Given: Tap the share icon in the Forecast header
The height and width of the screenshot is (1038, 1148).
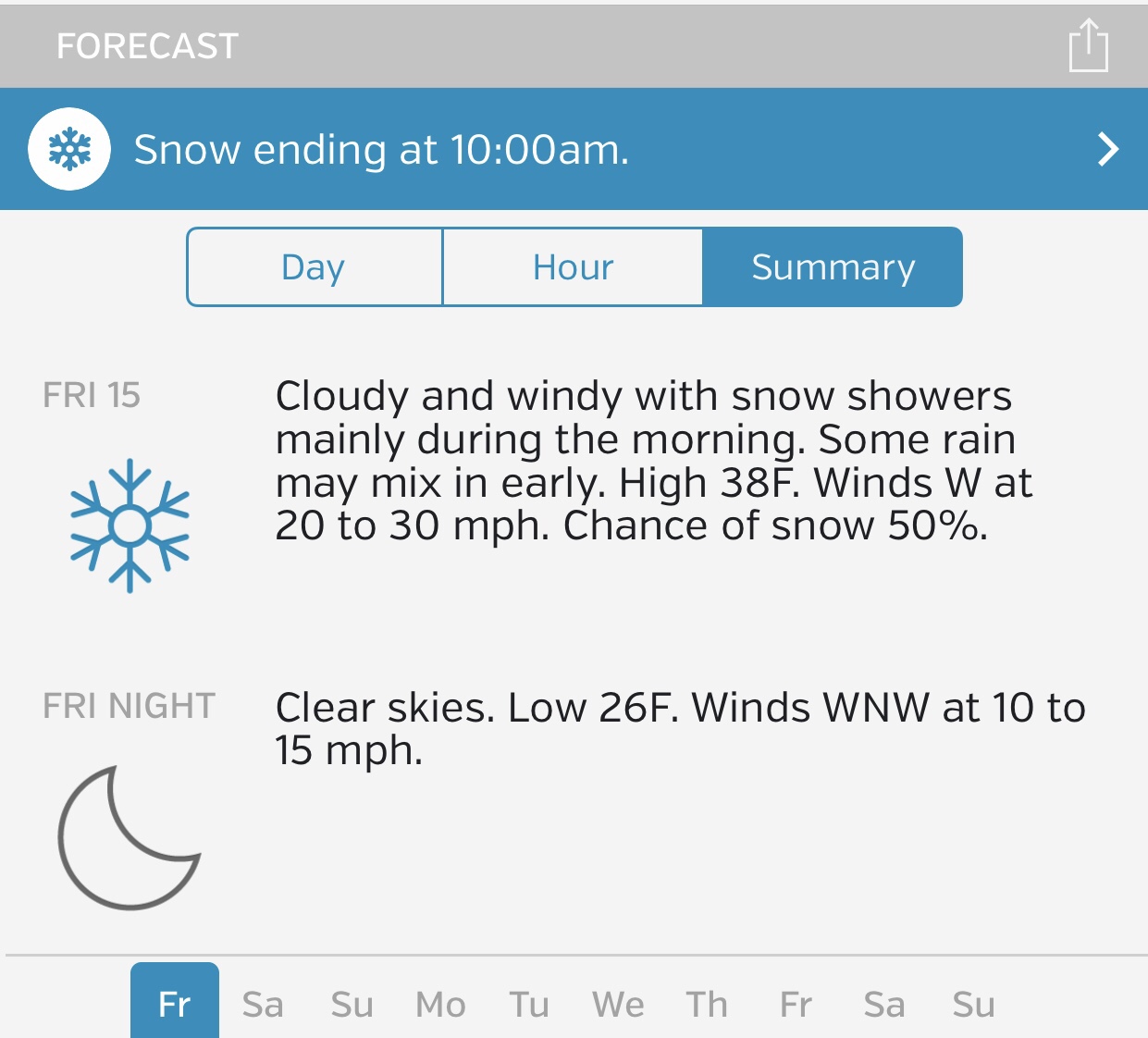Looking at the screenshot, I should click(x=1088, y=45).
